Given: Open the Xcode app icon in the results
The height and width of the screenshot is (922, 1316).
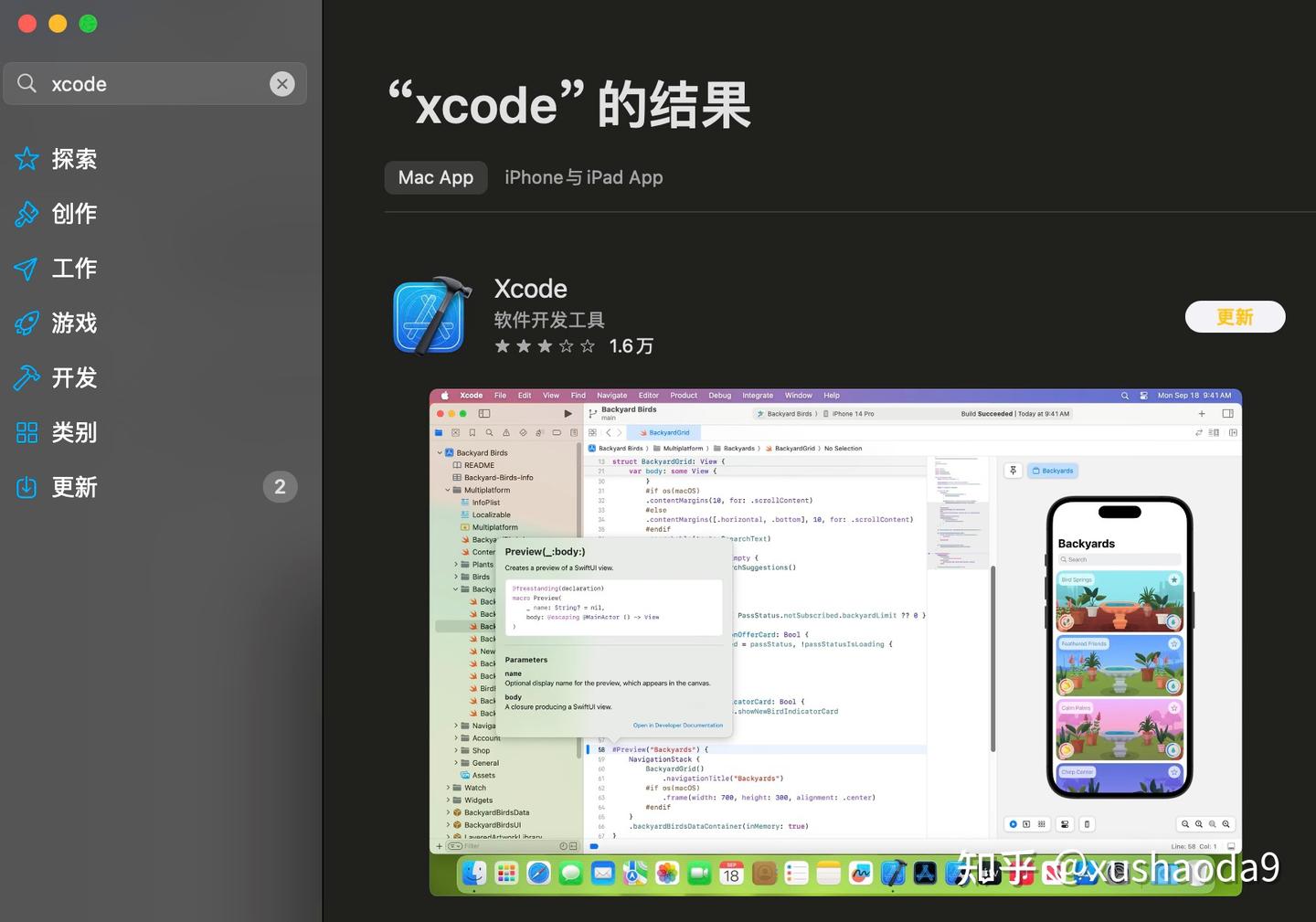Looking at the screenshot, I should click(432, 316).
